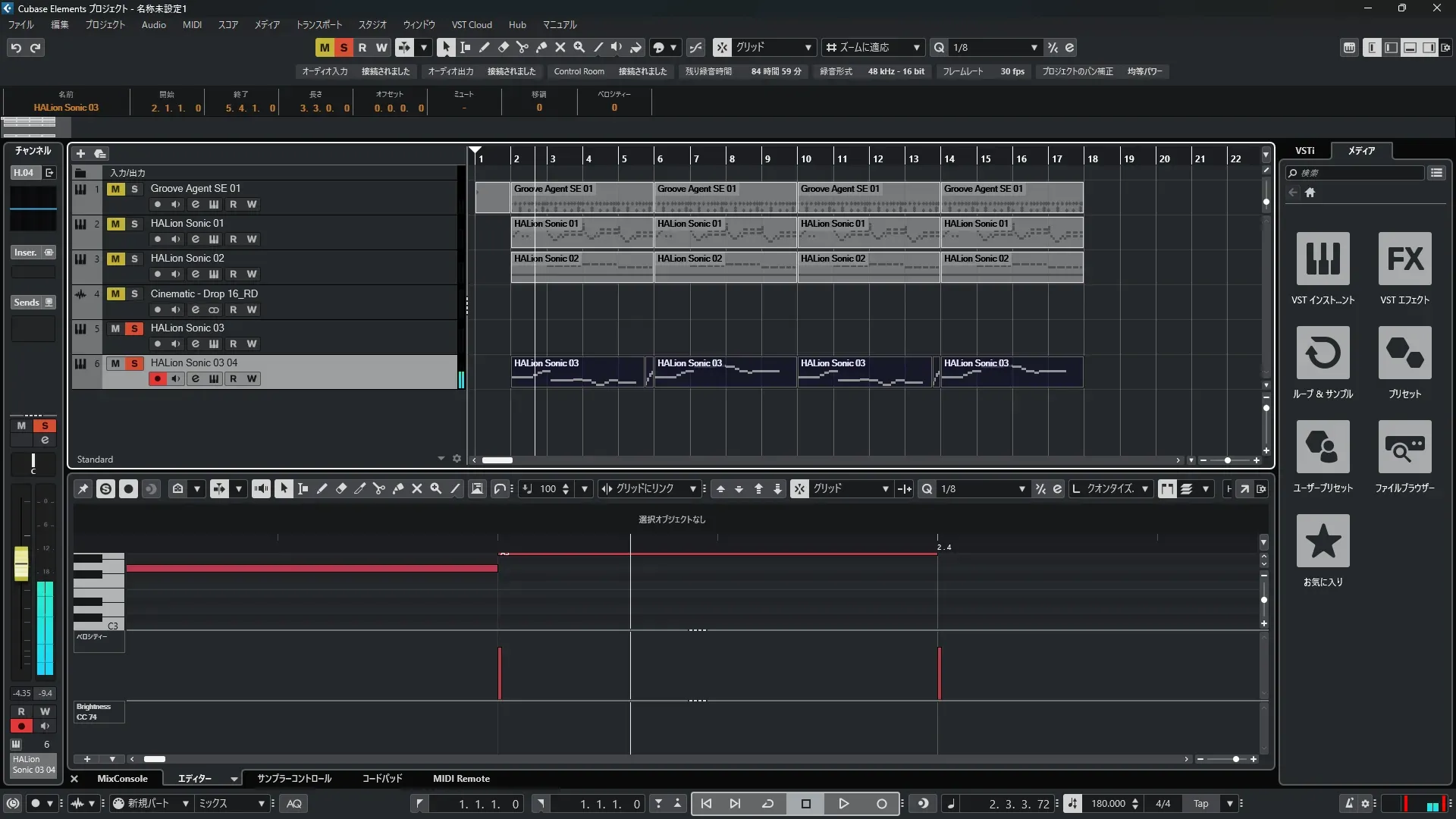Switch to the MixConsole tab
Viewport: 1456px width, 819px height.
tap(122, 779)
